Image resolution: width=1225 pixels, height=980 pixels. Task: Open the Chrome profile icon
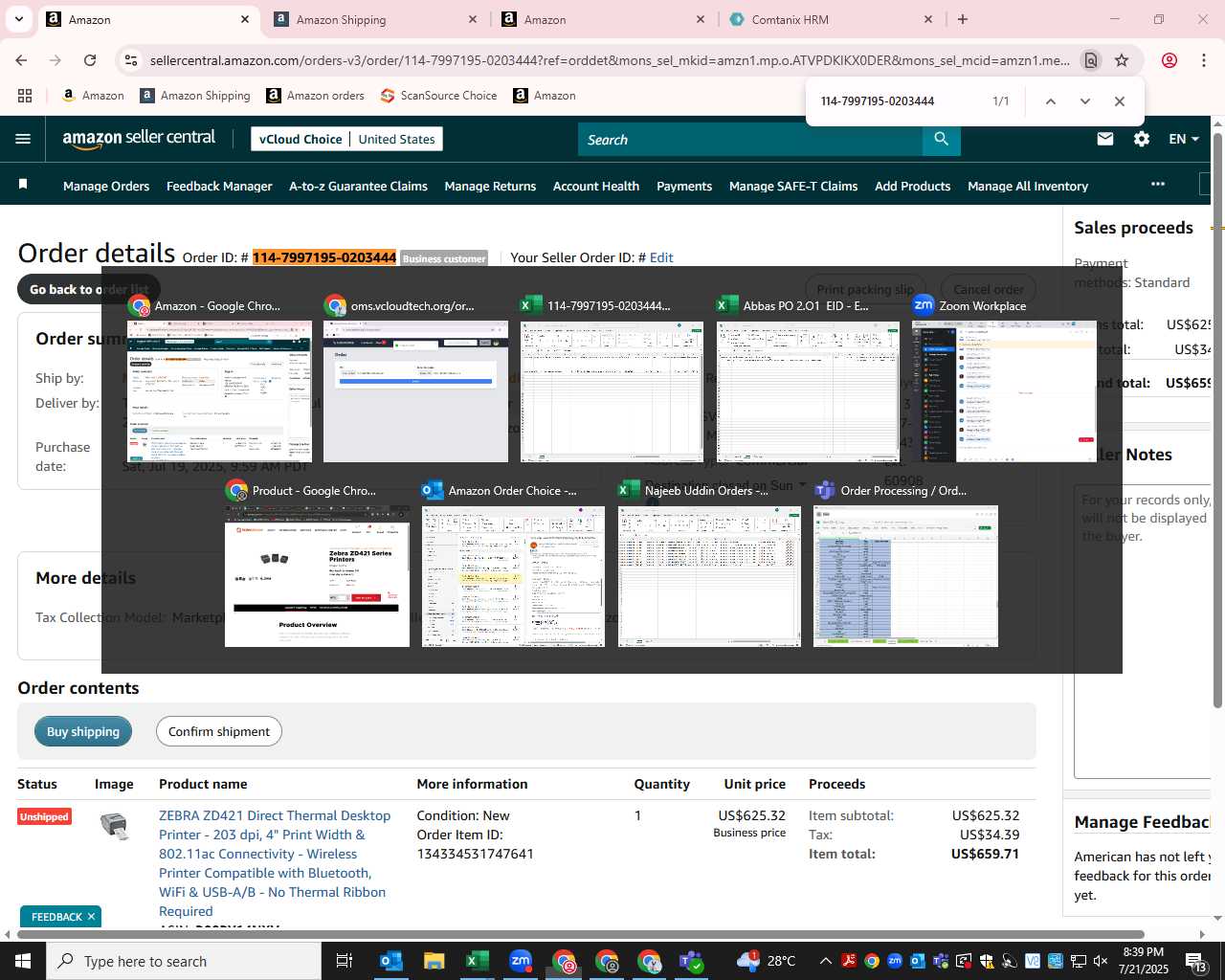(x=1169, y=60)
